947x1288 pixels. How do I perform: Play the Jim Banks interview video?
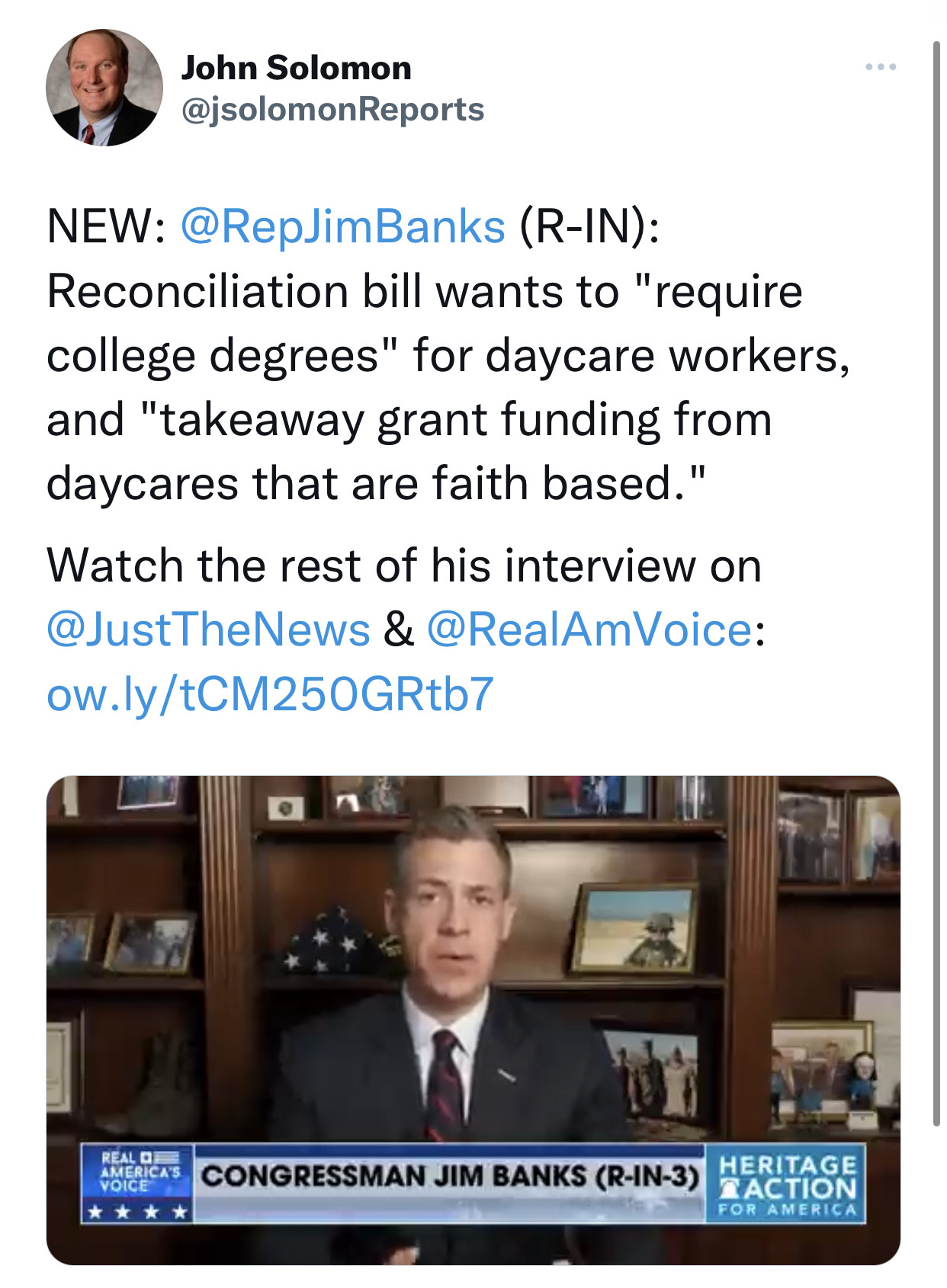tap(473, 1020)
